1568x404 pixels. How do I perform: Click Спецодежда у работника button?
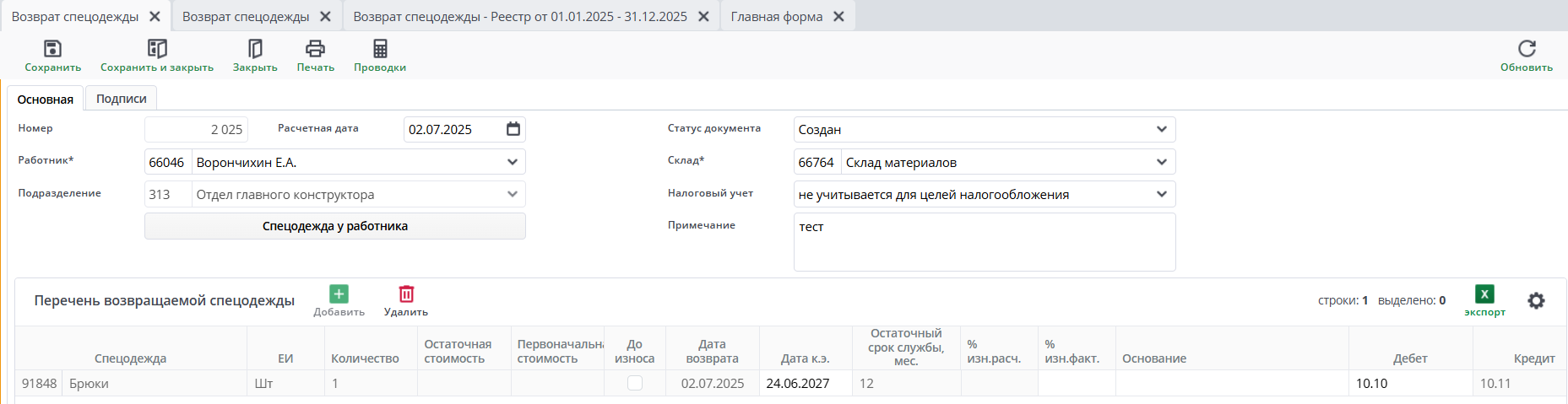point(334,226)
